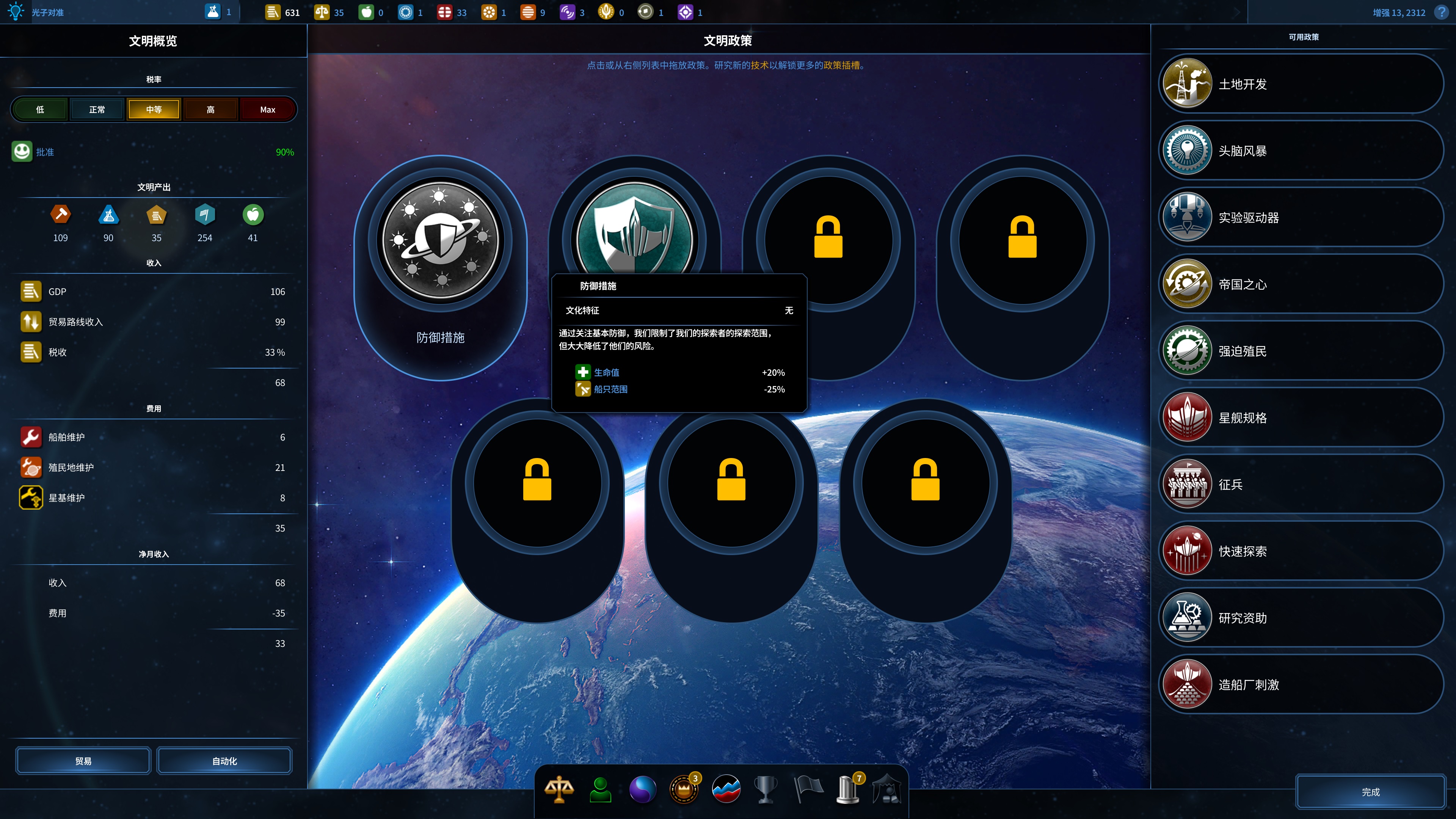This screenshot has width=1456, height=819.
Task: Set tax rate to Max
Action: [x=267, y=109]
